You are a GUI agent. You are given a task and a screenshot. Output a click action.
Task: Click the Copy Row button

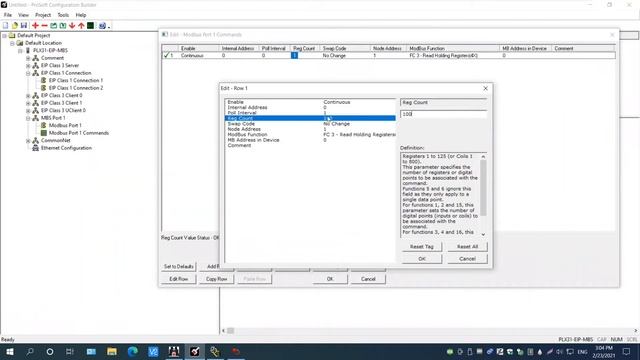pyautogui.click(x=216, y=279)
